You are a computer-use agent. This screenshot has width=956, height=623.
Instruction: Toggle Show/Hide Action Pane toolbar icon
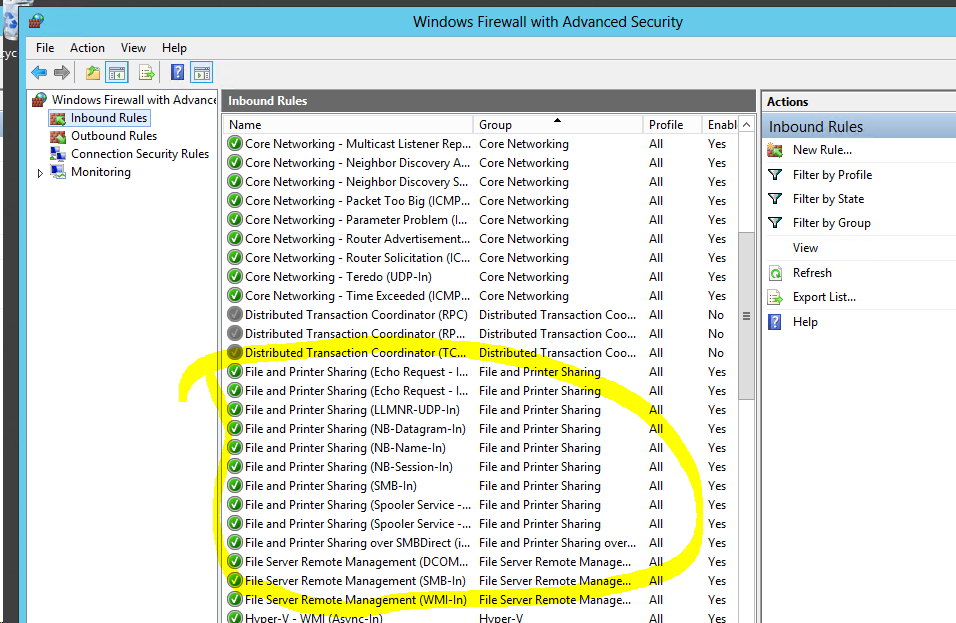tap(202, 73)
